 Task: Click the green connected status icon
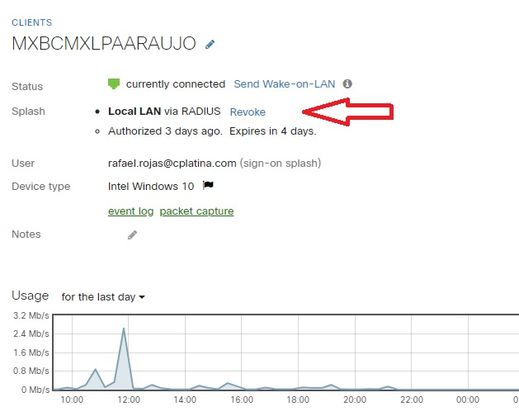(x=114, y=84)
